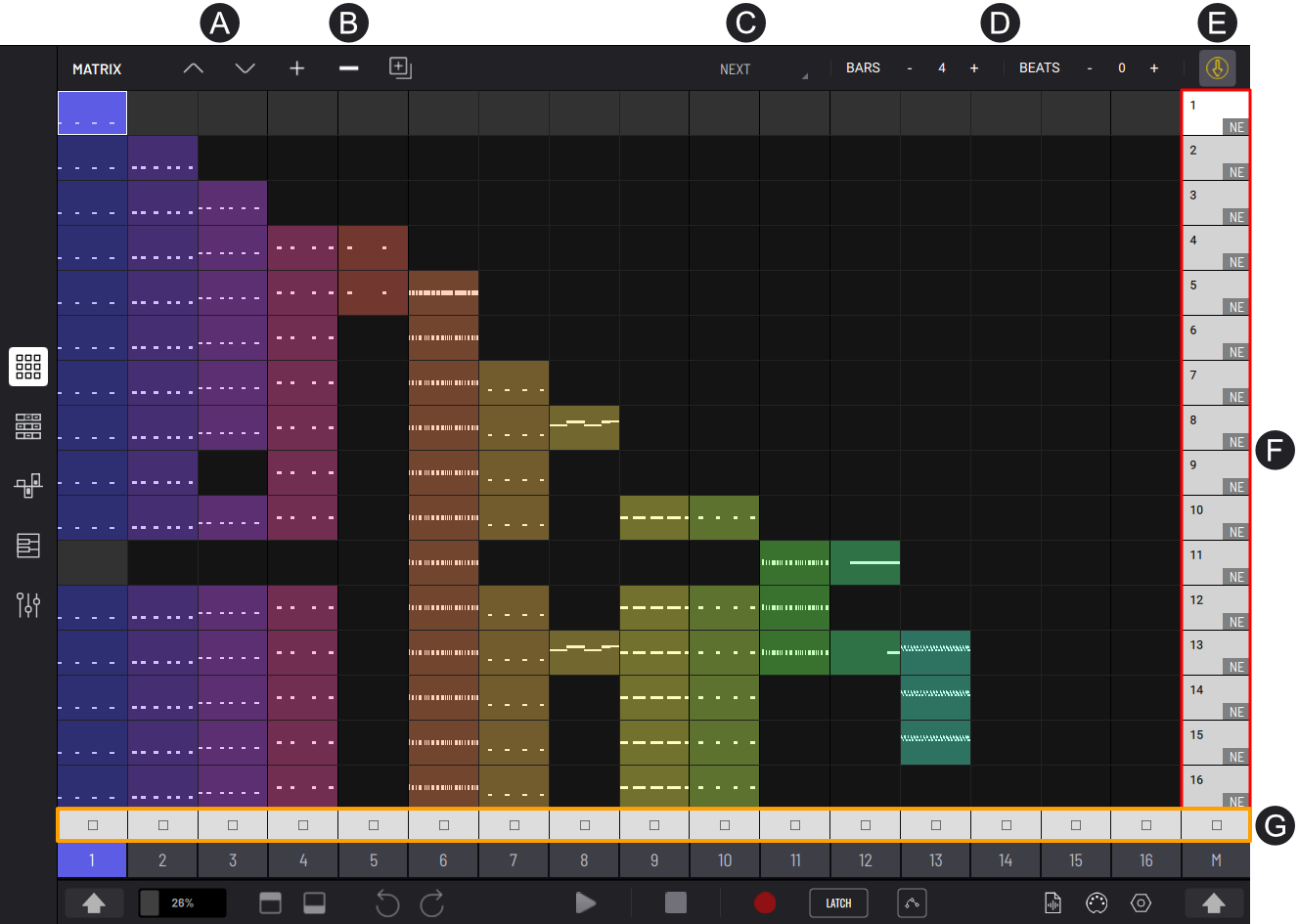The width and height of the screenshot is (1299, 924).
Task: Click the redo arrow
Action: (432, 902)
